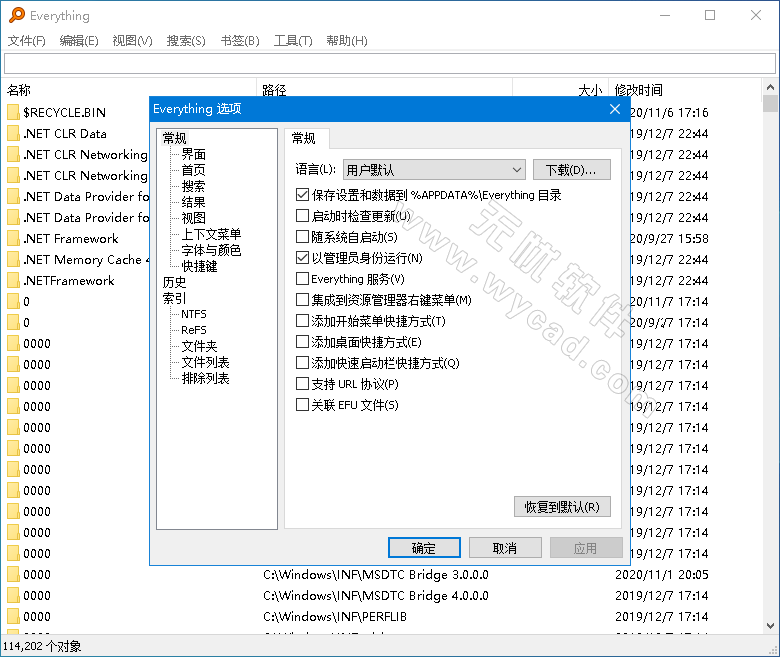Uncheck 以管理员身份运行 option

(303, 258)
